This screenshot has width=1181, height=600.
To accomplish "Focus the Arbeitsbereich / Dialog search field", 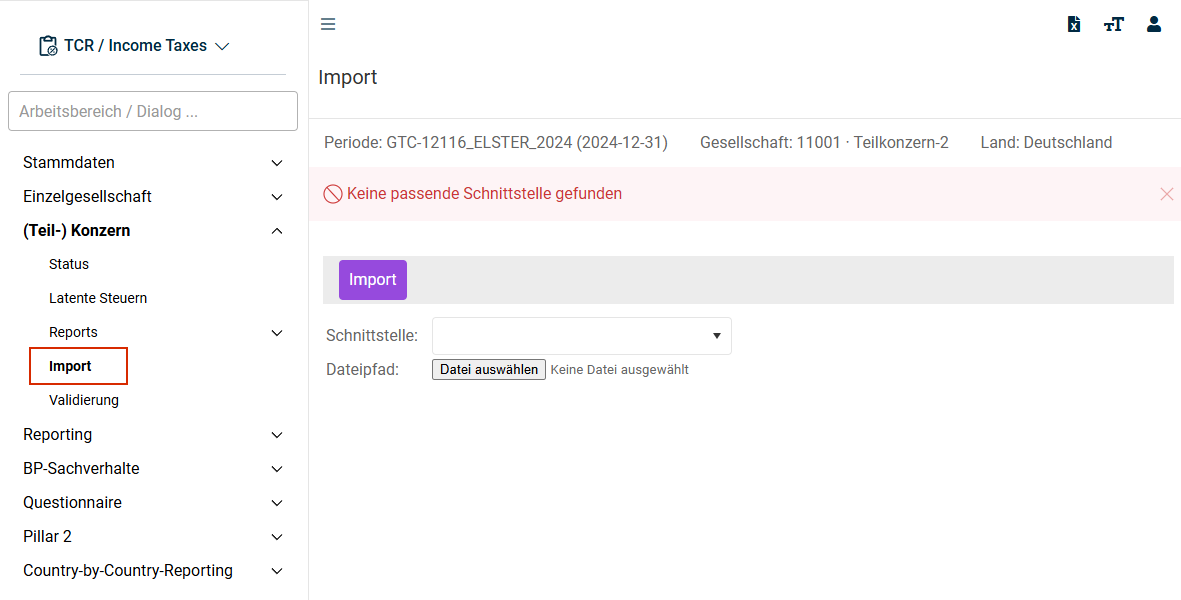I will pos(153,111).
